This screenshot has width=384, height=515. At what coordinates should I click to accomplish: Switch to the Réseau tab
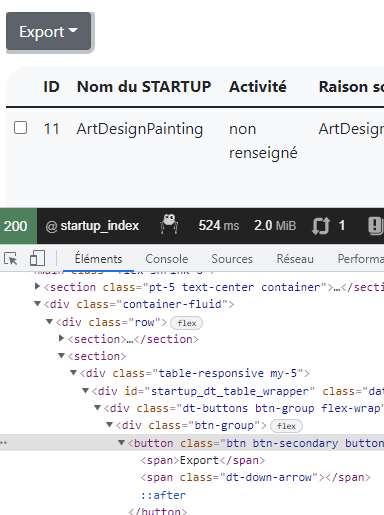[x=295, y=259]
